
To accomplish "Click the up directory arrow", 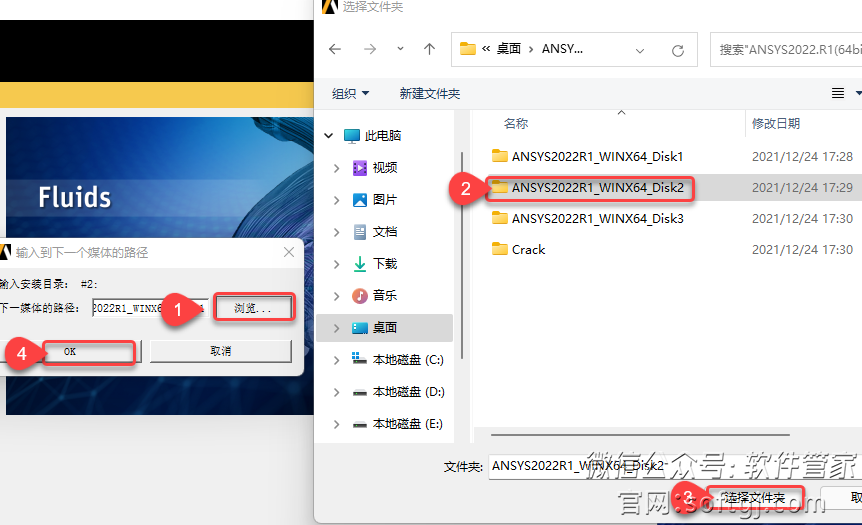I will tap(429, 49).
